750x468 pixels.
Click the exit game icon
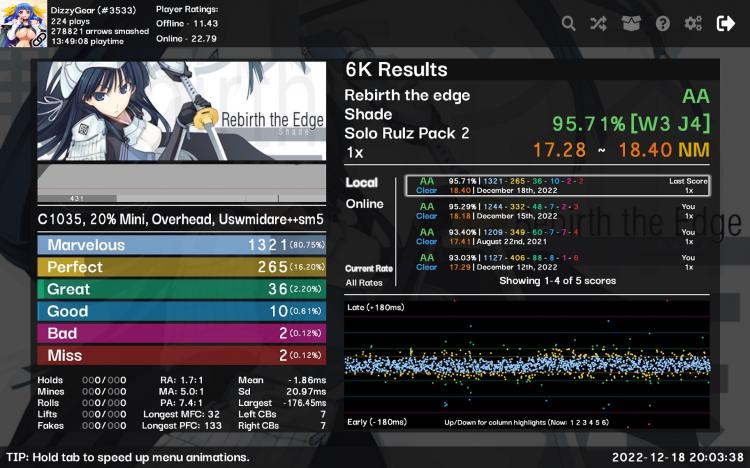tap(725, 23)
